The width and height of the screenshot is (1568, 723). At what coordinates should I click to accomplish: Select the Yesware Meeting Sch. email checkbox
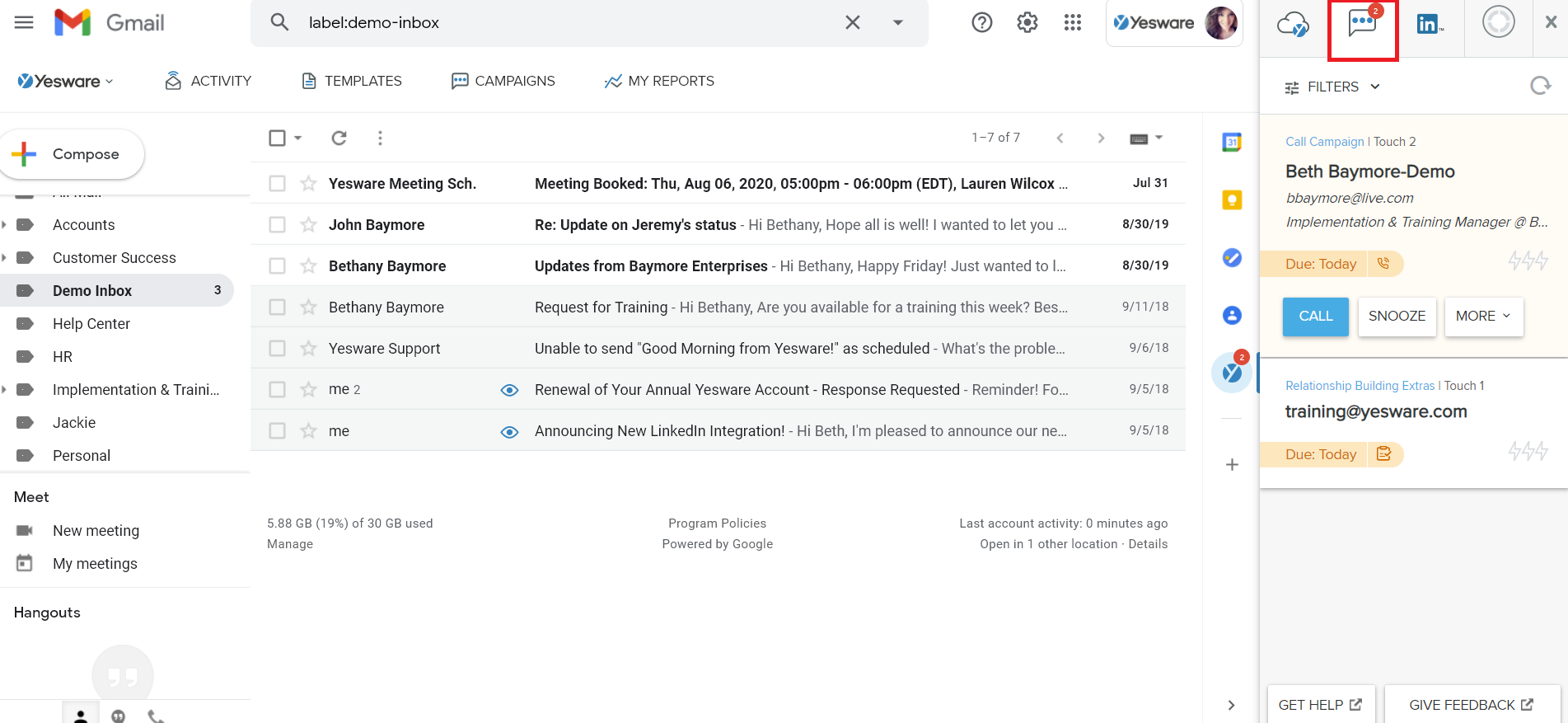tap(277, 183)
